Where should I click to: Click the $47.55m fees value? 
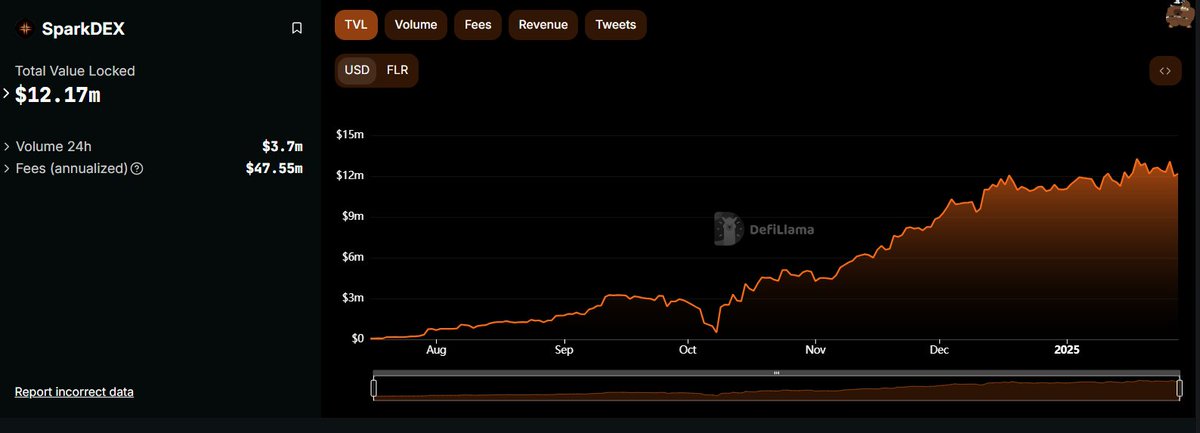(x=274, y=168)
